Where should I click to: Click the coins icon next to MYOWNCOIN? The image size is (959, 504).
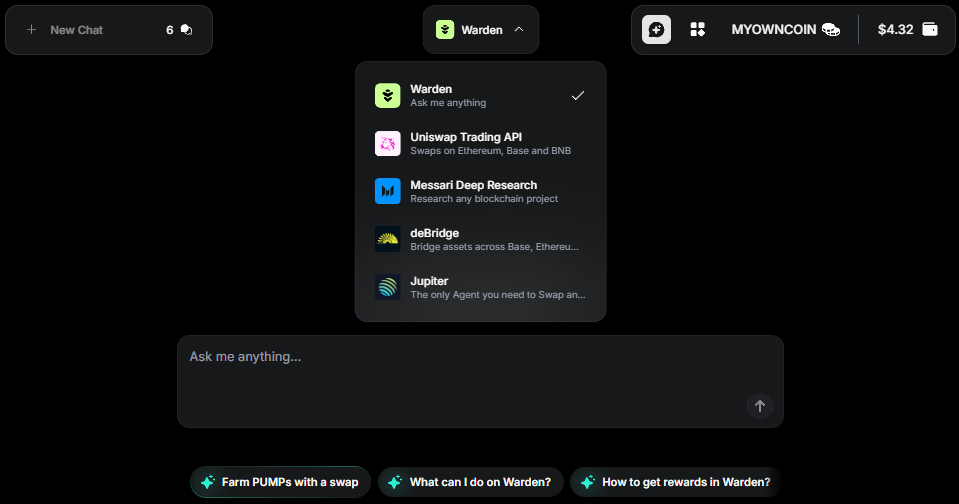click(x=831, y=29)
